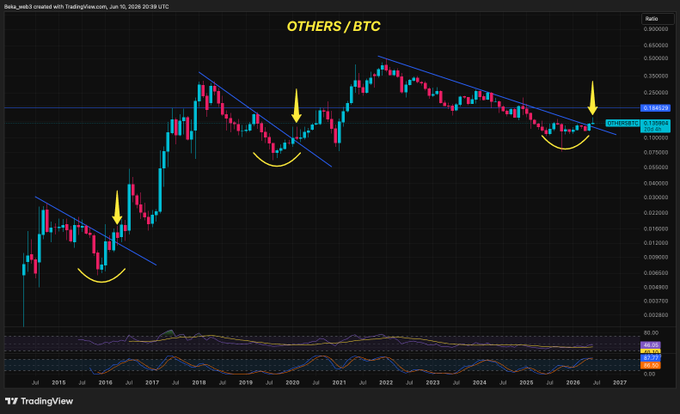Click the 2022 time axis label

click(x=386, y=382)
